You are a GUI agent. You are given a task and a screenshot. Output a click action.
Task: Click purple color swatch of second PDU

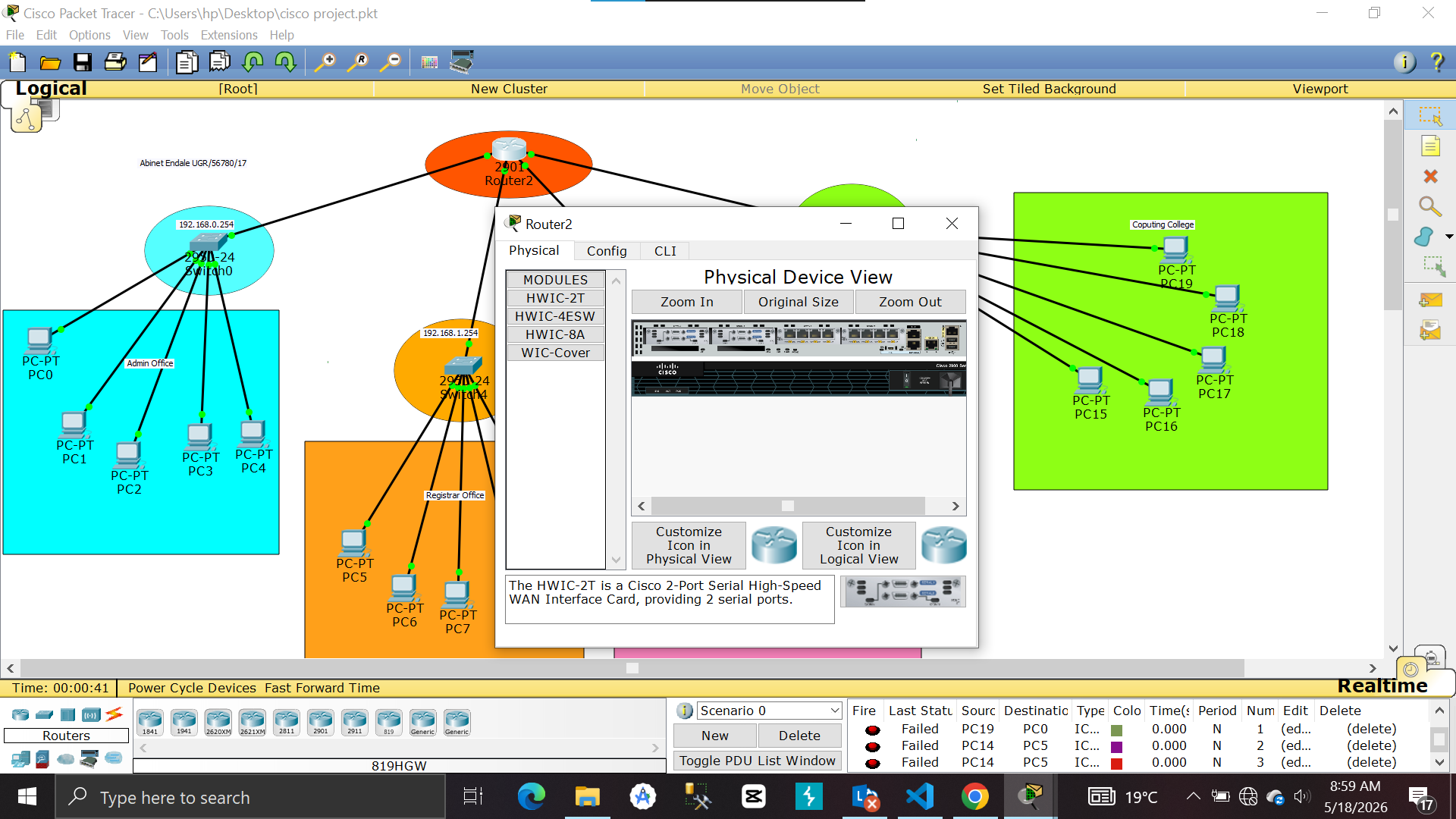(1116, 746)
